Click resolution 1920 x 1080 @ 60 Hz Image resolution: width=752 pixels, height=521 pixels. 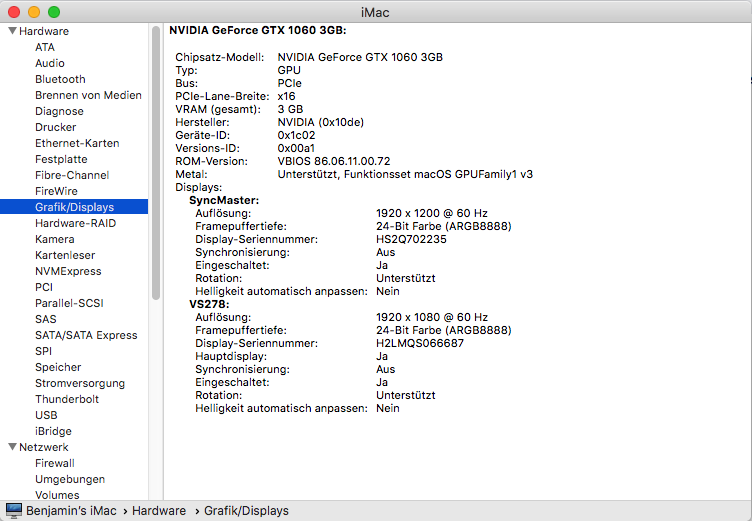click(x=432, y=317)
